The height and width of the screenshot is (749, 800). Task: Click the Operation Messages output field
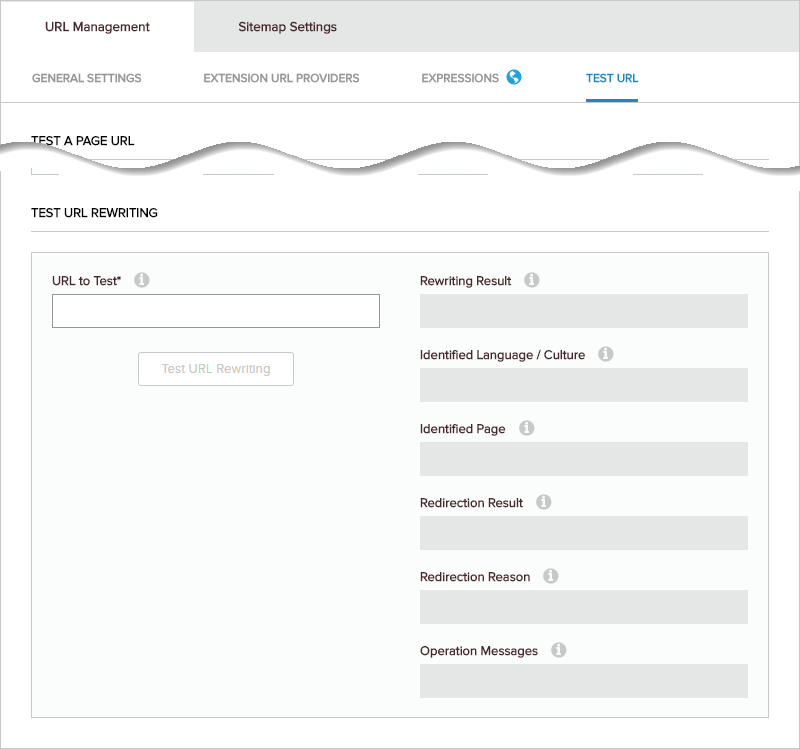[584, 681]
